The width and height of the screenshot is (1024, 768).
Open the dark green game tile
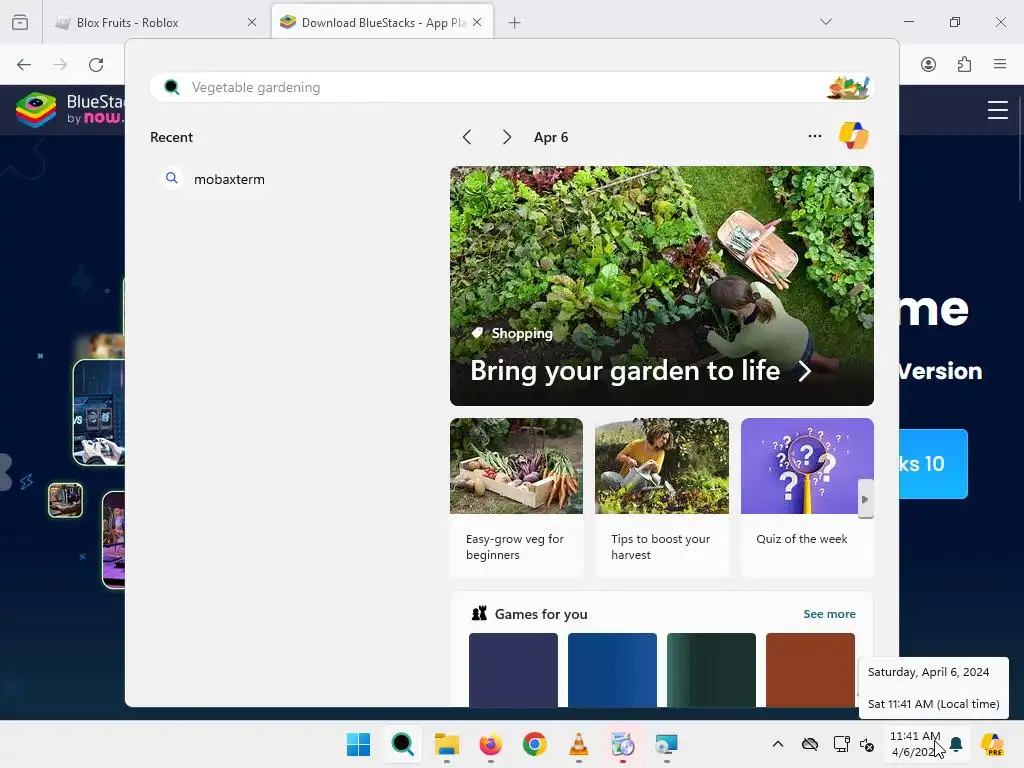[711, 669]
